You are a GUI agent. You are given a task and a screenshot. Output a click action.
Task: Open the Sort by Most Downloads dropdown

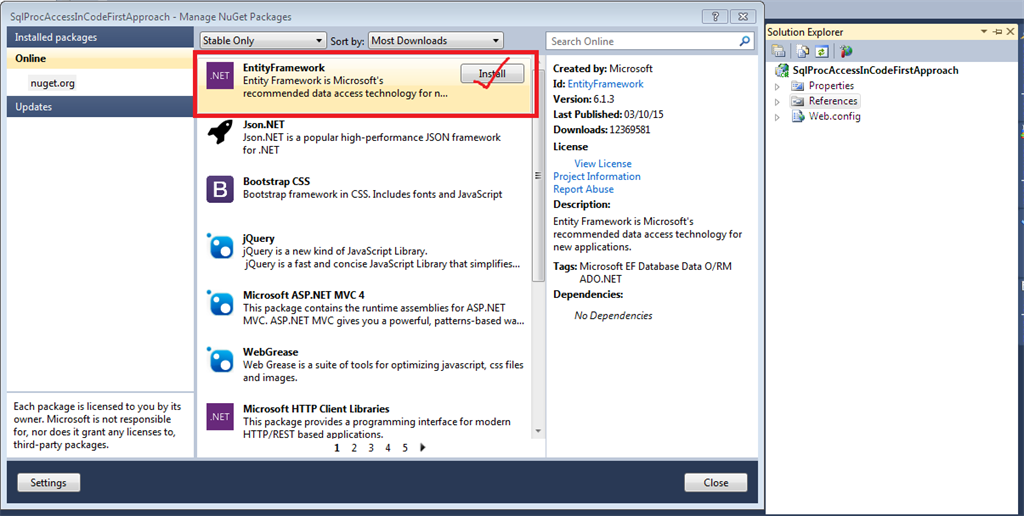click(436, 40)
